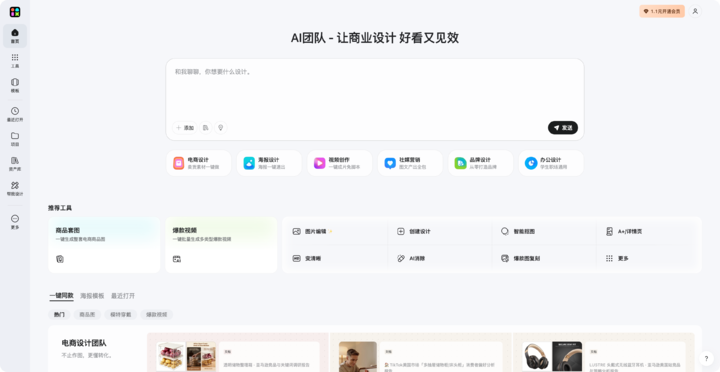This screenshot has height=372, width=720.
Task: Click the lightbulb icon in chat box
Action: coord(220,128)
